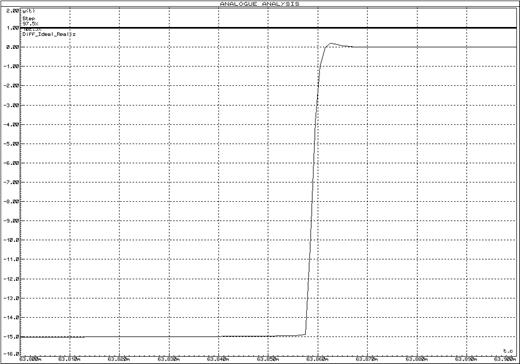Click the overshoot peak of the rising curve

(331, 43)
